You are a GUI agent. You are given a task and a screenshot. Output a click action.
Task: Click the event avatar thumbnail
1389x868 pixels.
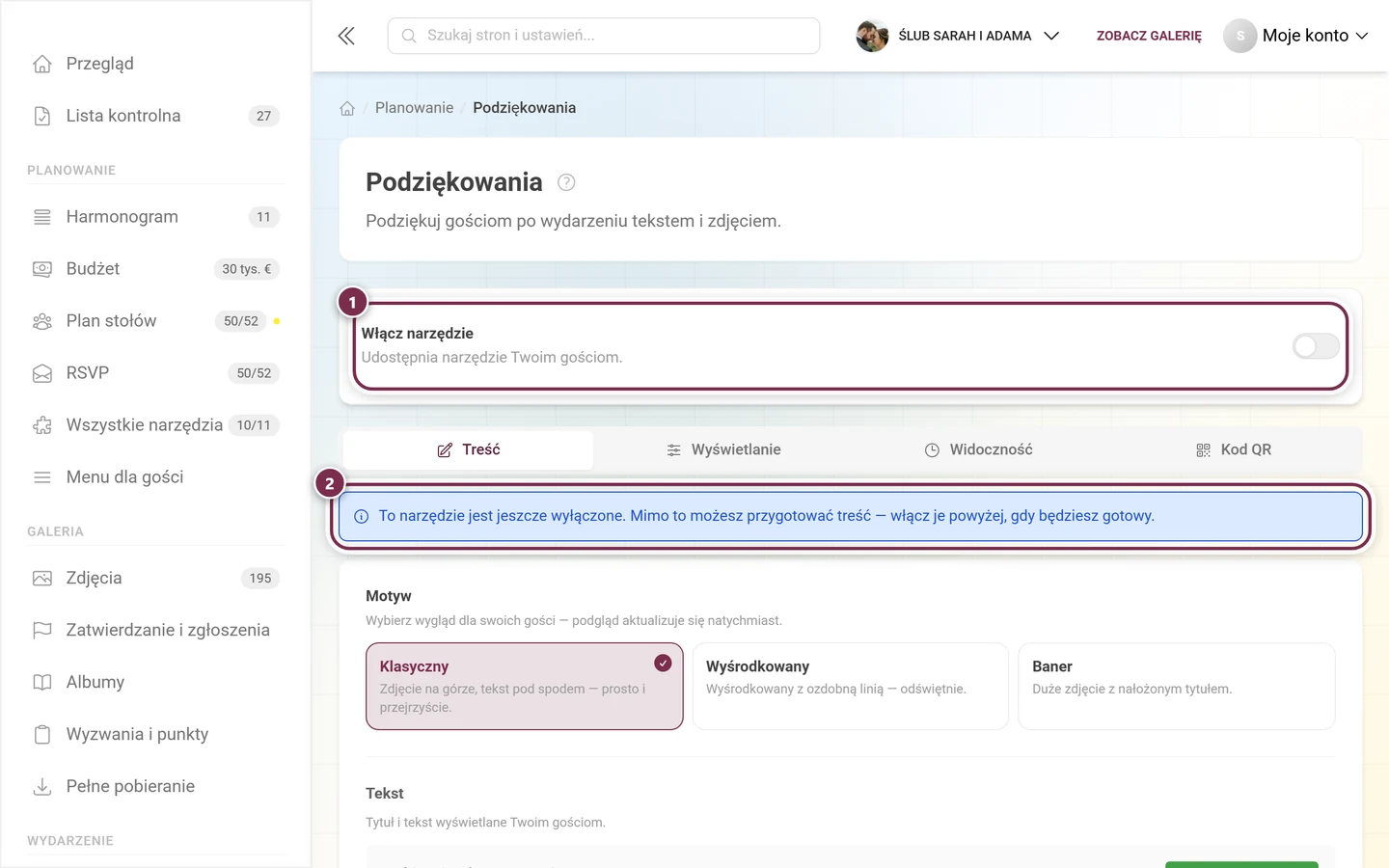pyautogui.click(x=872, y=36)
